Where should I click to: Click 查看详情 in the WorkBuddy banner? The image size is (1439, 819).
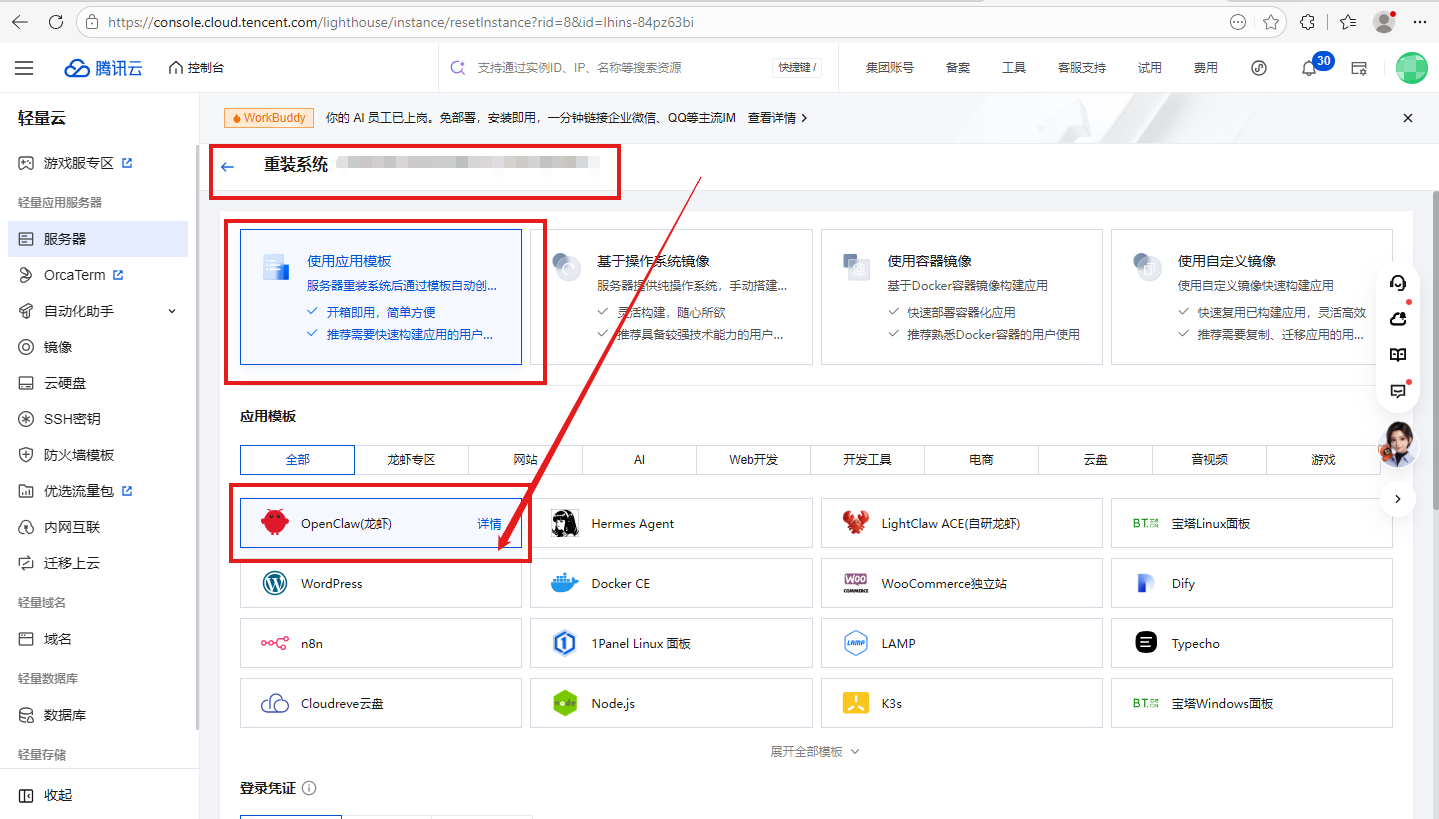point(777,118)
